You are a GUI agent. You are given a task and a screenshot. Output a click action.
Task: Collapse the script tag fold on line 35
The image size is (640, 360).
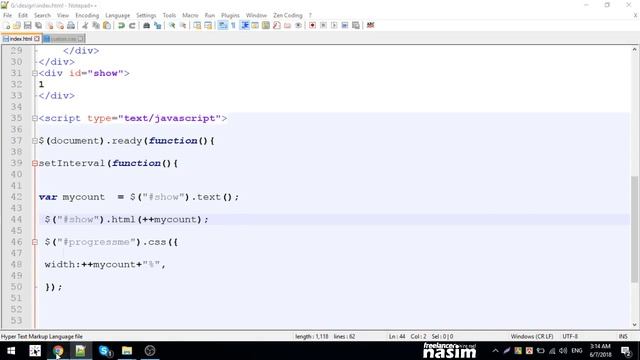[35, 118]
